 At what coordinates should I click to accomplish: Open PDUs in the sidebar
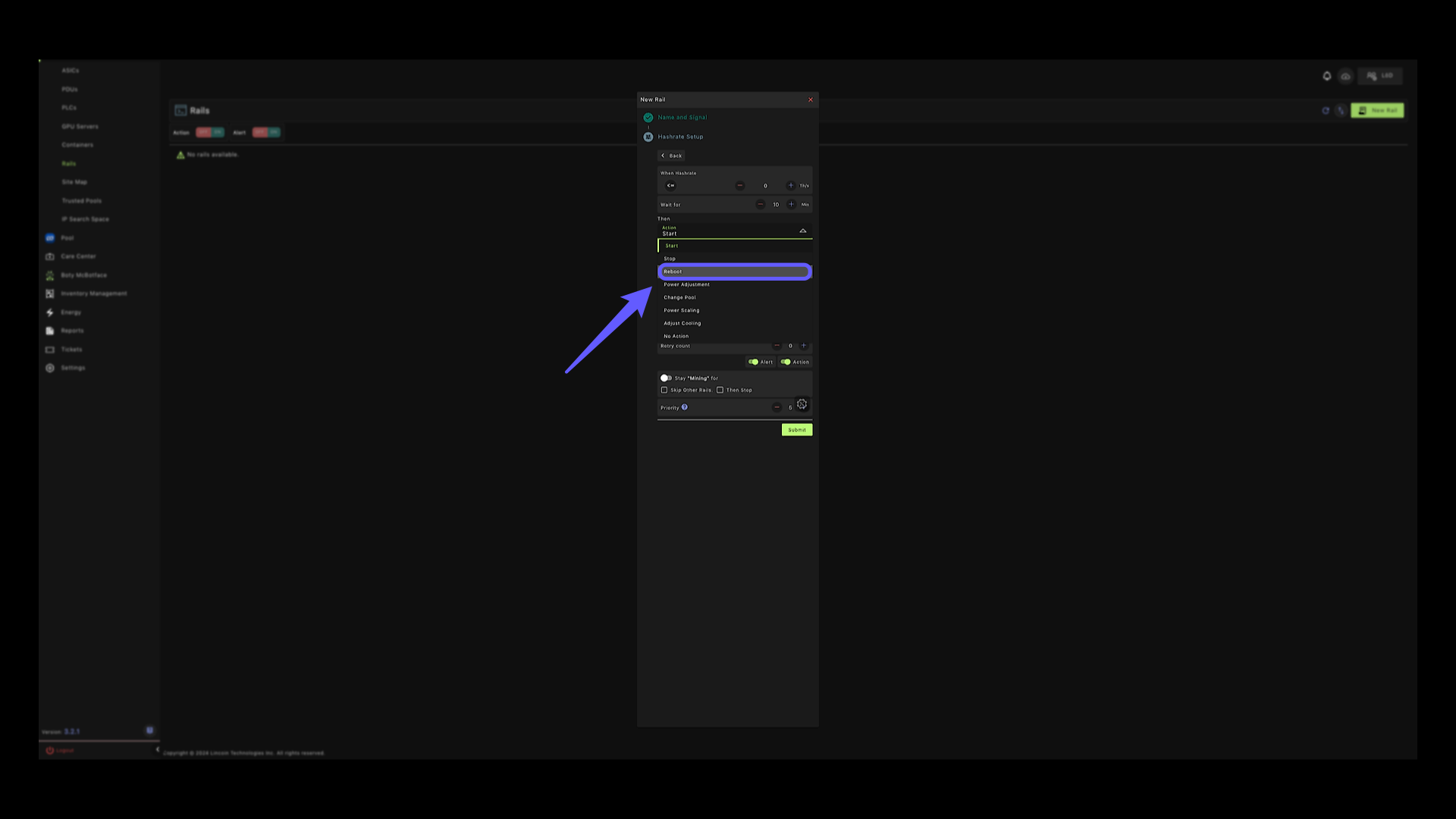point(70,89)
